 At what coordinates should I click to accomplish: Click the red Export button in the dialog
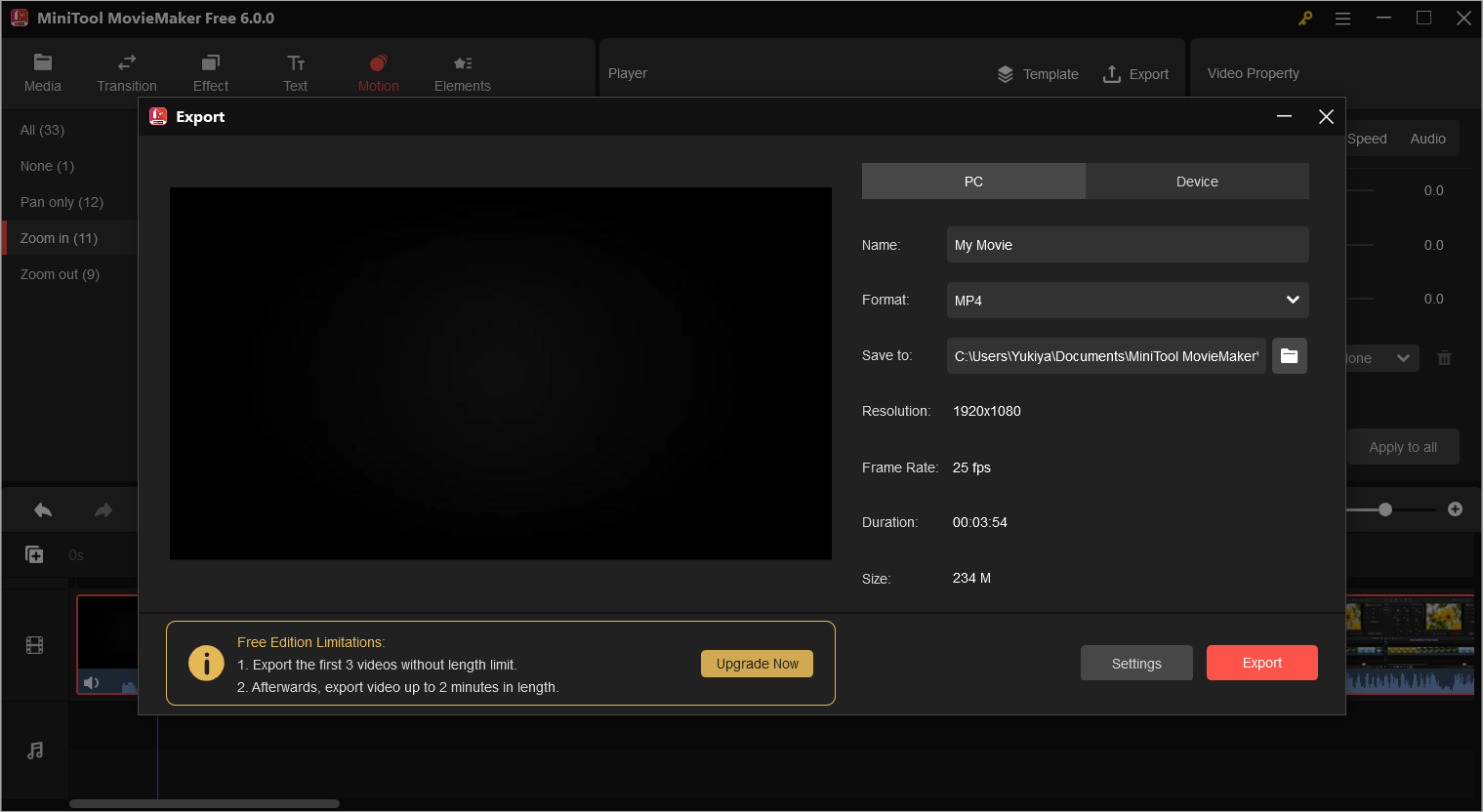(1262, 663)
